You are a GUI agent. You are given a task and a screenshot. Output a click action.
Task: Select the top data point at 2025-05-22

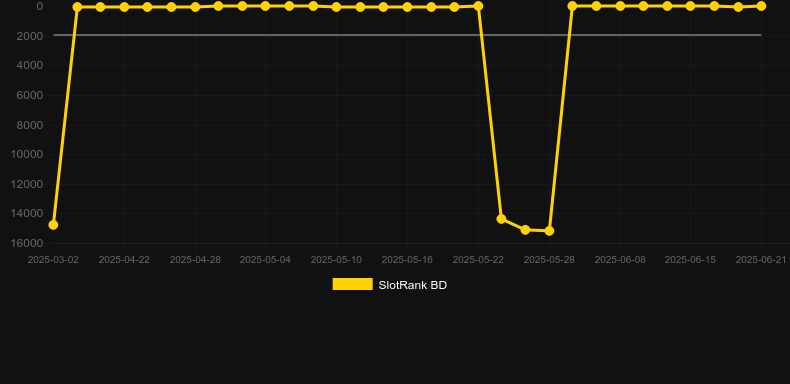478,6
